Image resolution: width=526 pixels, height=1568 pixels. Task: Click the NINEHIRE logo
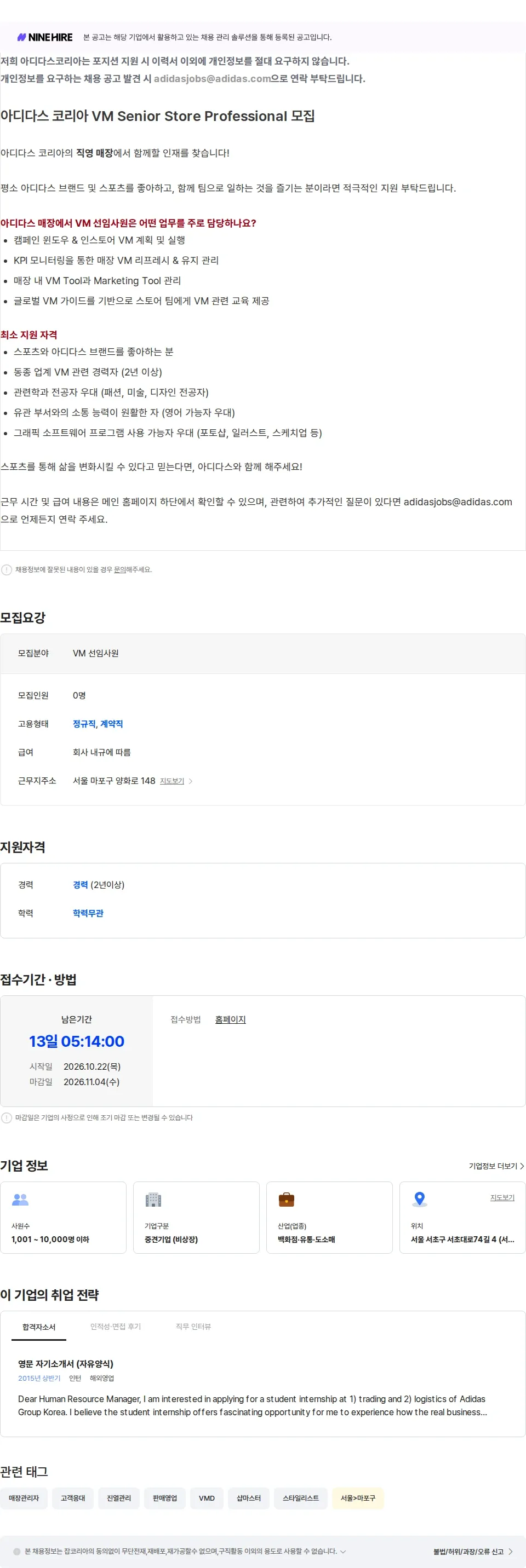[45, 37]
